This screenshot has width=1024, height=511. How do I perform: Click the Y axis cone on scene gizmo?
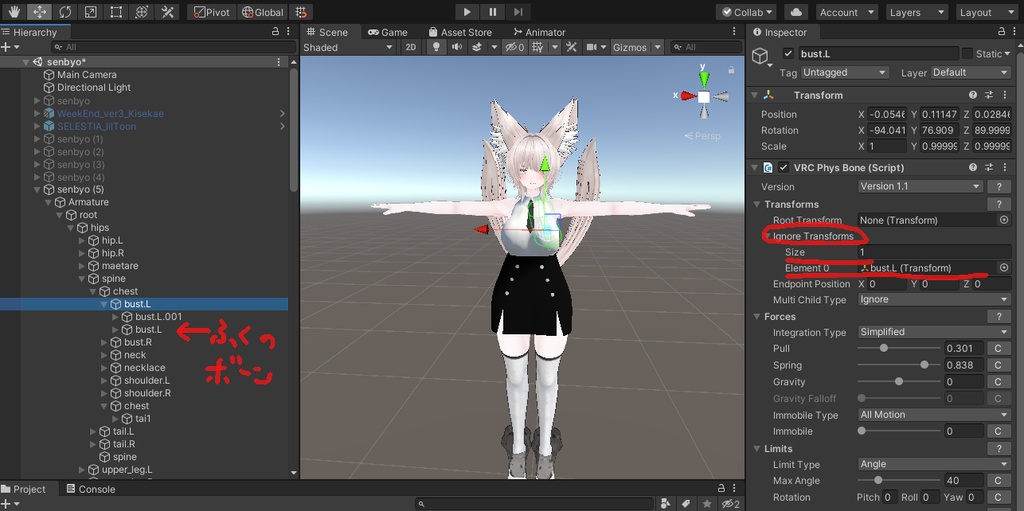coord(704,79)
